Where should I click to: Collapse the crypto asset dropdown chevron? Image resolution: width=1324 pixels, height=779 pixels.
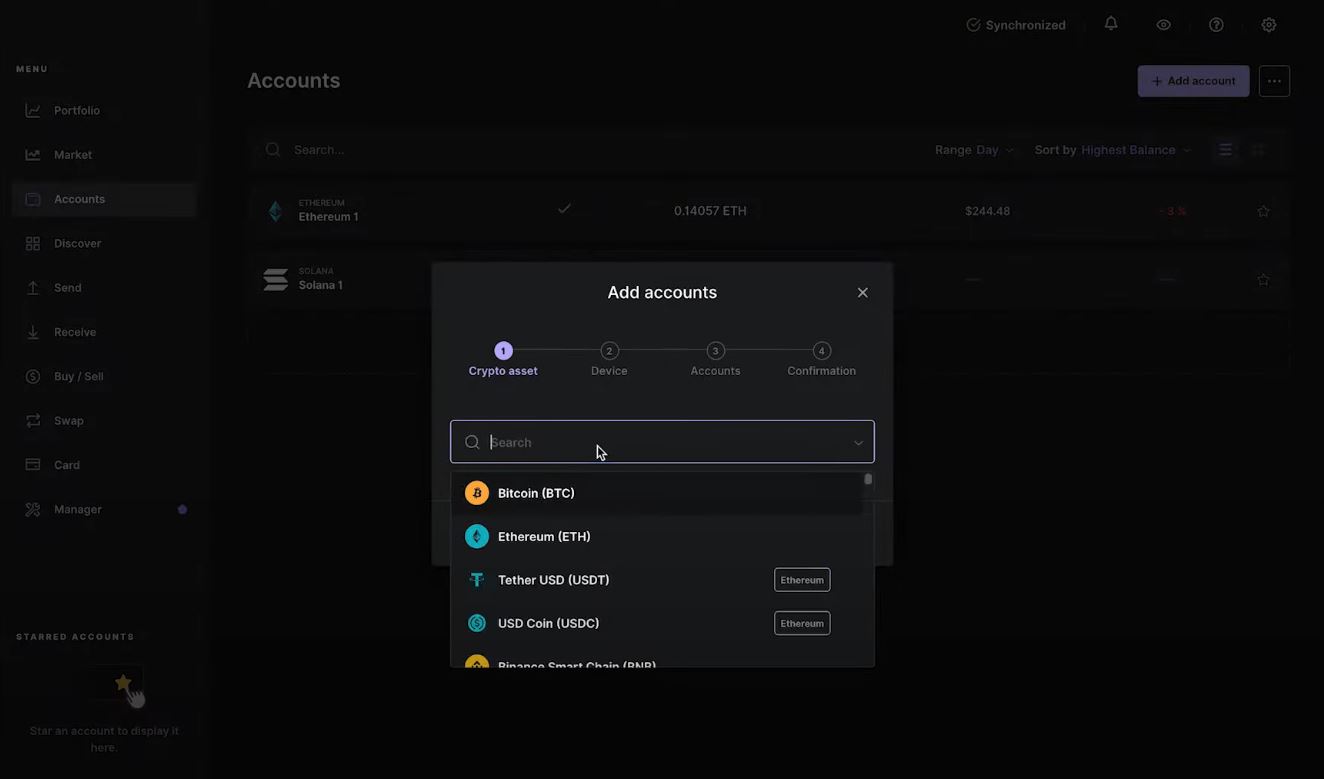click(x=858, y=443)
